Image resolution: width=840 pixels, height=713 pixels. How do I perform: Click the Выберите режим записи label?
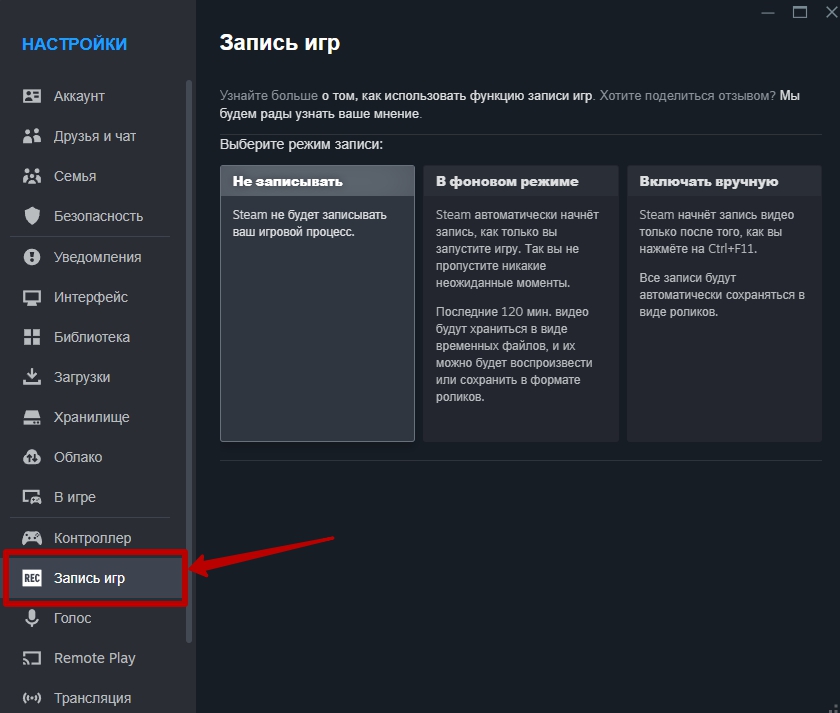coord(301,145)
